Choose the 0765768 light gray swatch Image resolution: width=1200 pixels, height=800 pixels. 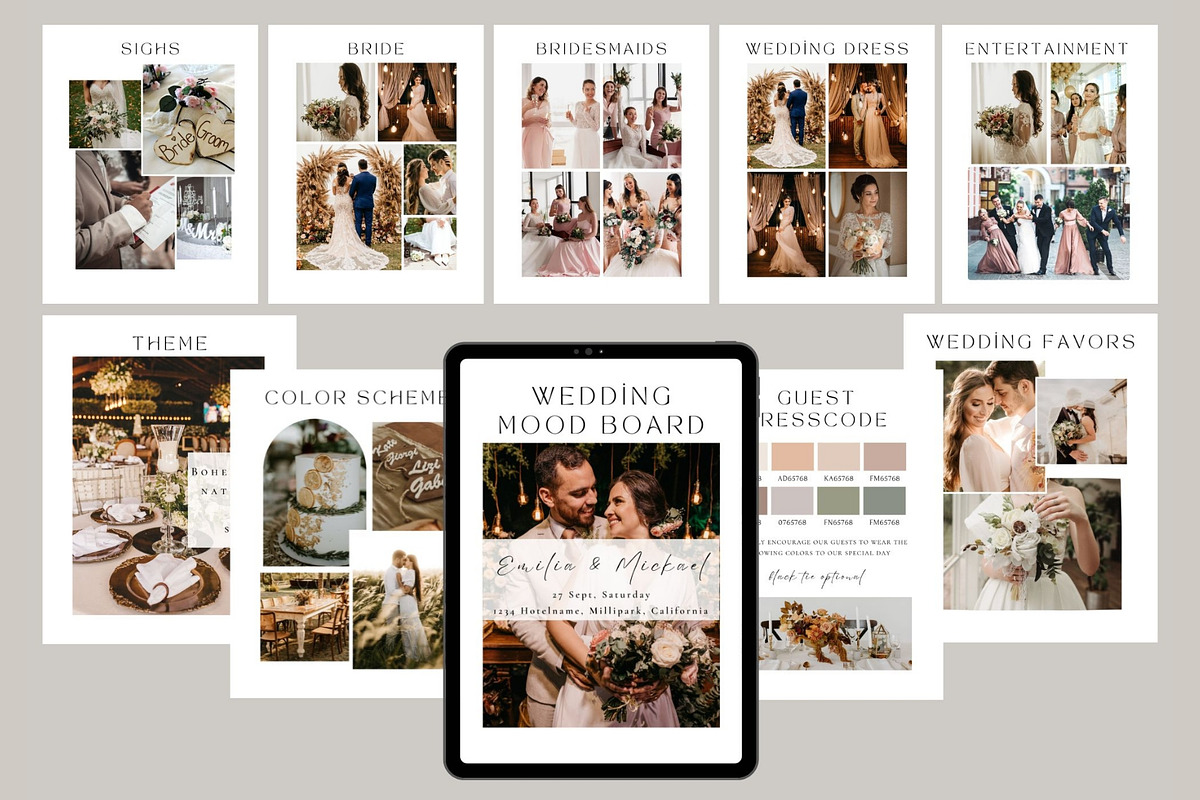tap(792, 500)
